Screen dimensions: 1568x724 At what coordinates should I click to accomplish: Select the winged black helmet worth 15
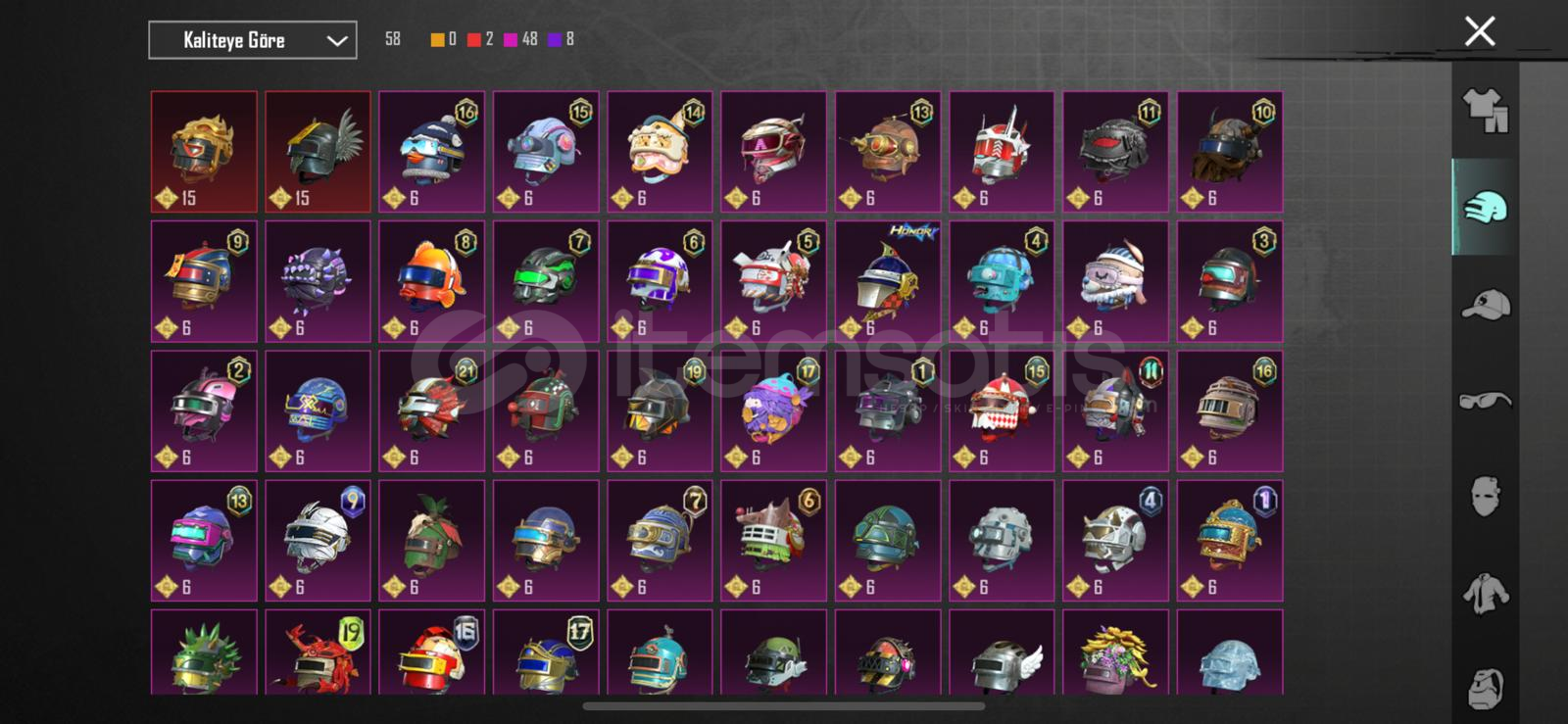[318, 152]
